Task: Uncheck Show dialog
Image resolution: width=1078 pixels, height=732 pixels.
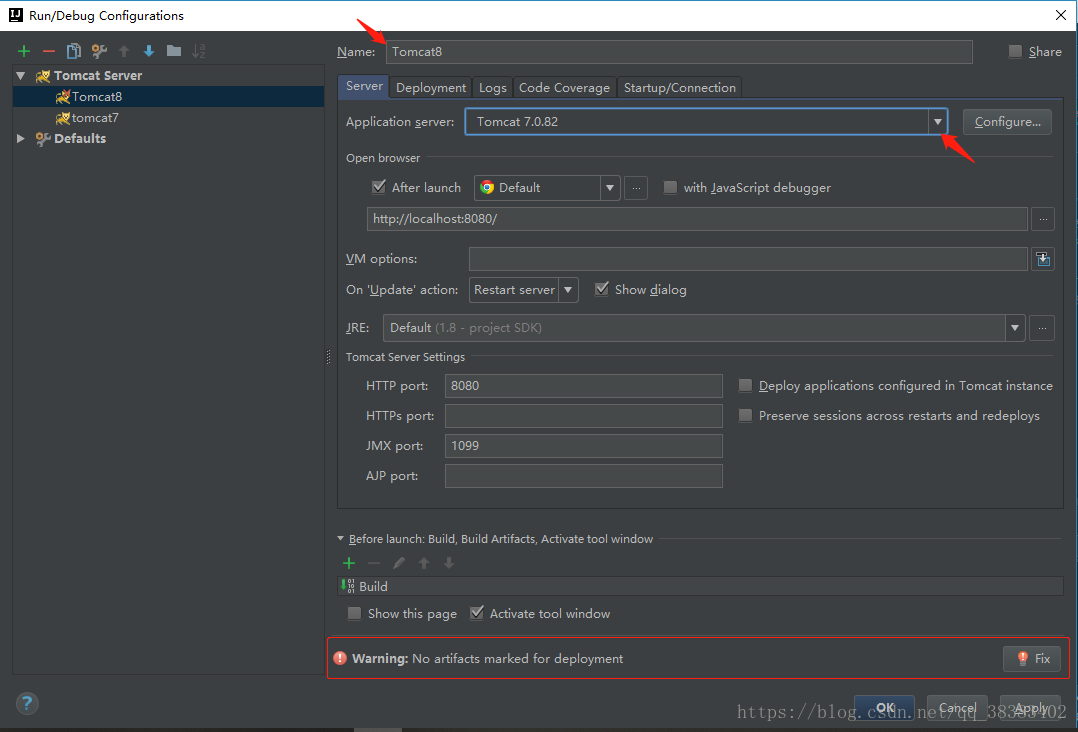Action: pyautogui.click(x=602, y=289)
